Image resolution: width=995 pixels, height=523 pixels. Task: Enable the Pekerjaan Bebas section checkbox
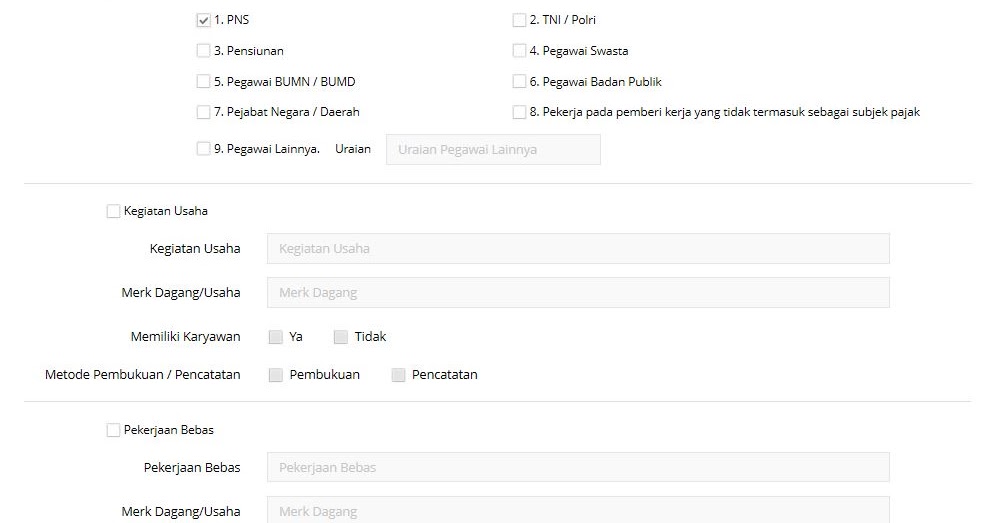pos(113,430)
